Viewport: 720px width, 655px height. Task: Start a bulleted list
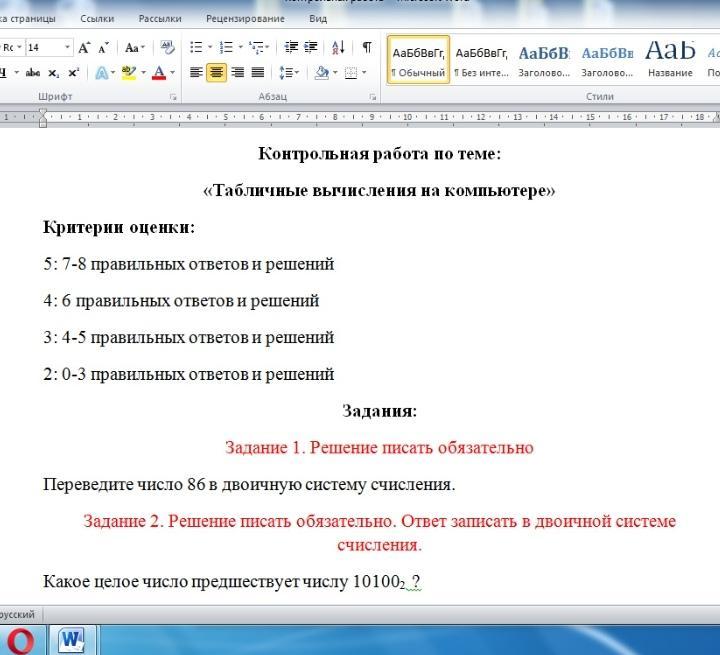point(197,47)
